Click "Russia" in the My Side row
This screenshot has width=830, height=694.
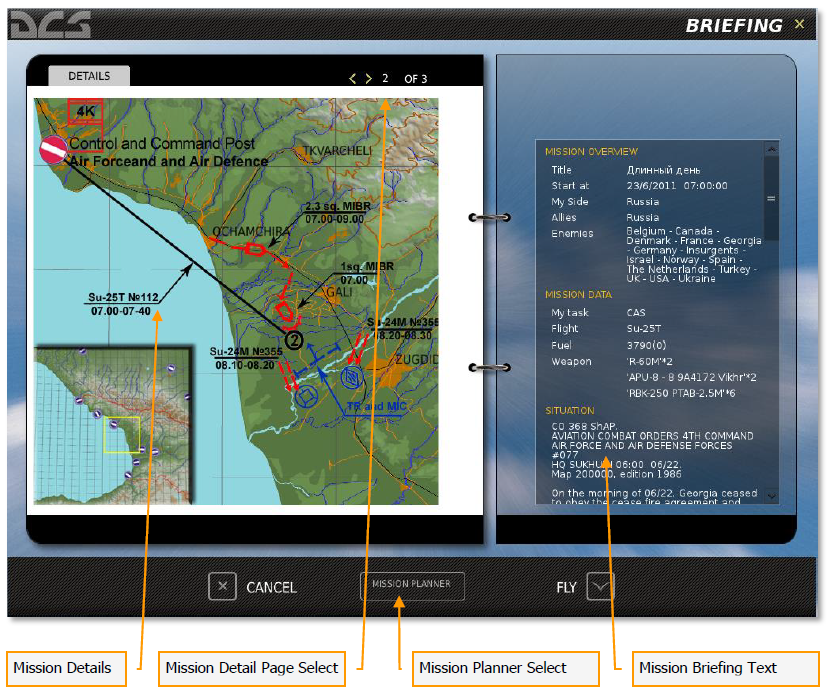(643, 202)
